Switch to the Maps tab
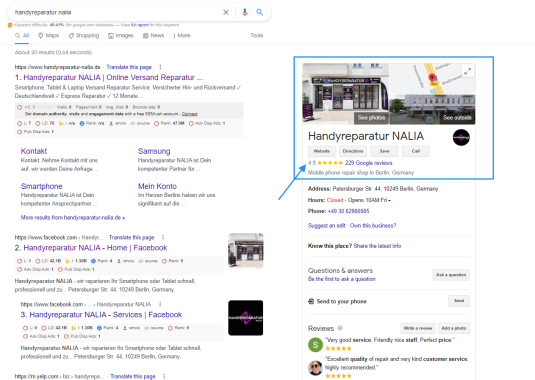This screenshot has width=535, height=380. [x=48, y=35]
